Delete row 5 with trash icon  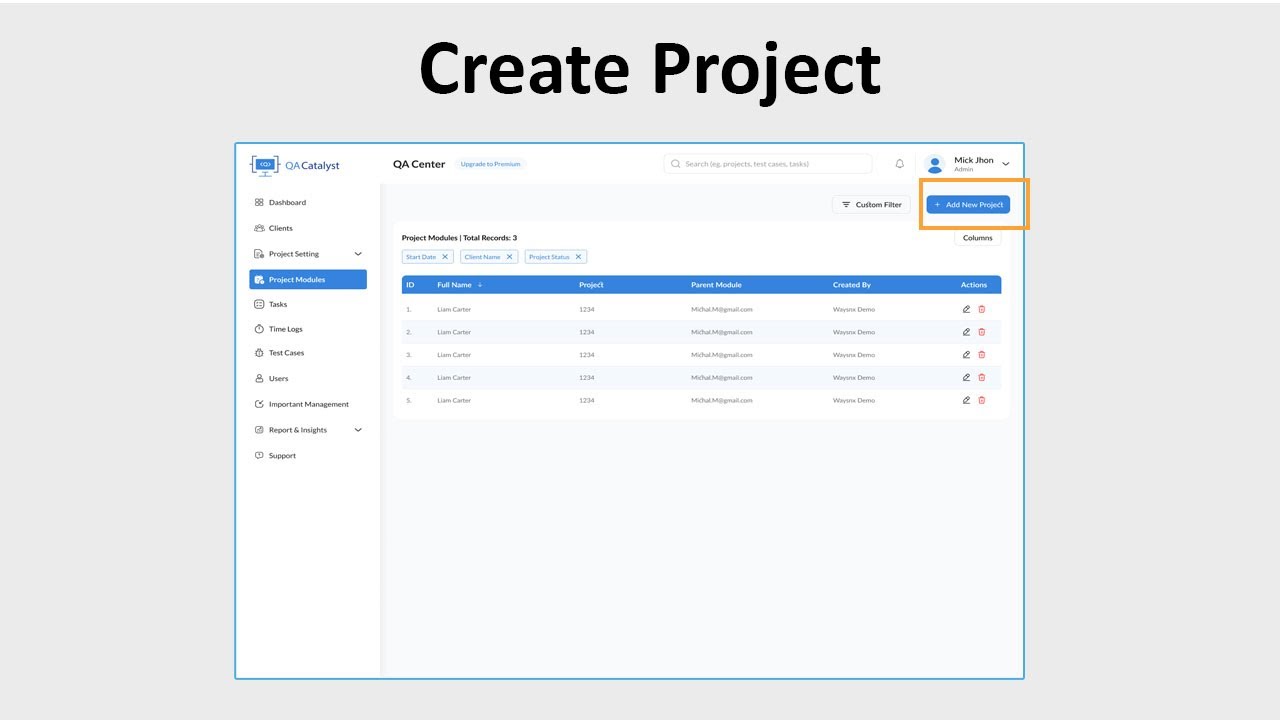point(981,400)
